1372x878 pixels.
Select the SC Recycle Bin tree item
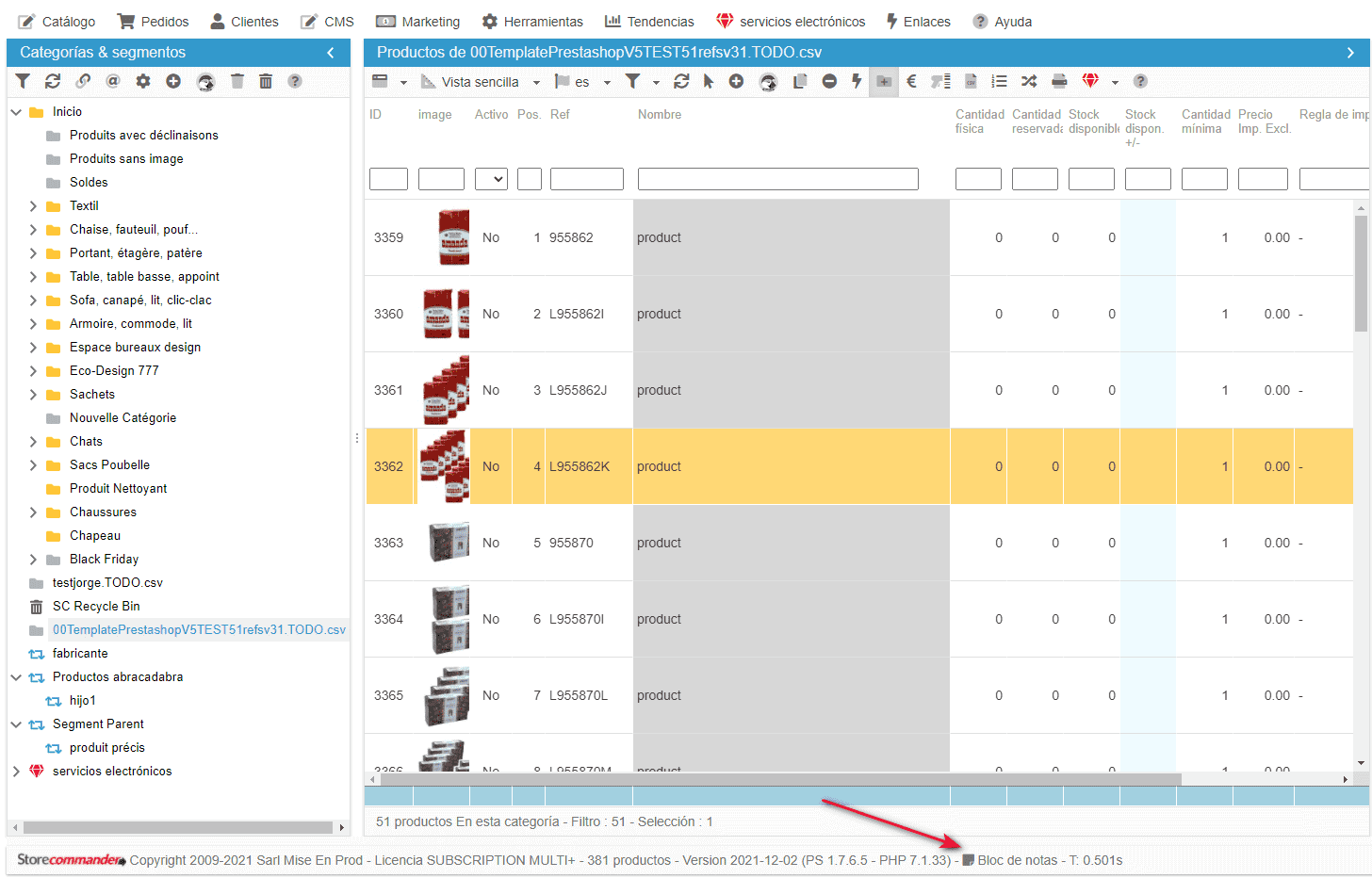coord(96,607)
